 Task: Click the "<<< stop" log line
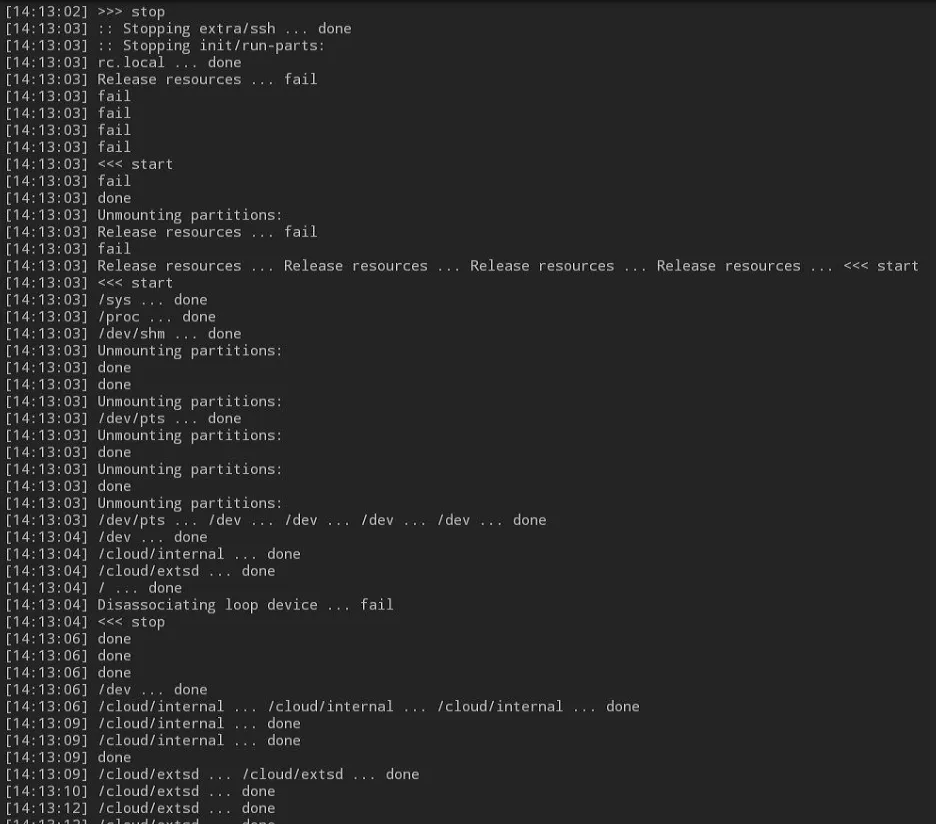[131, 622]
